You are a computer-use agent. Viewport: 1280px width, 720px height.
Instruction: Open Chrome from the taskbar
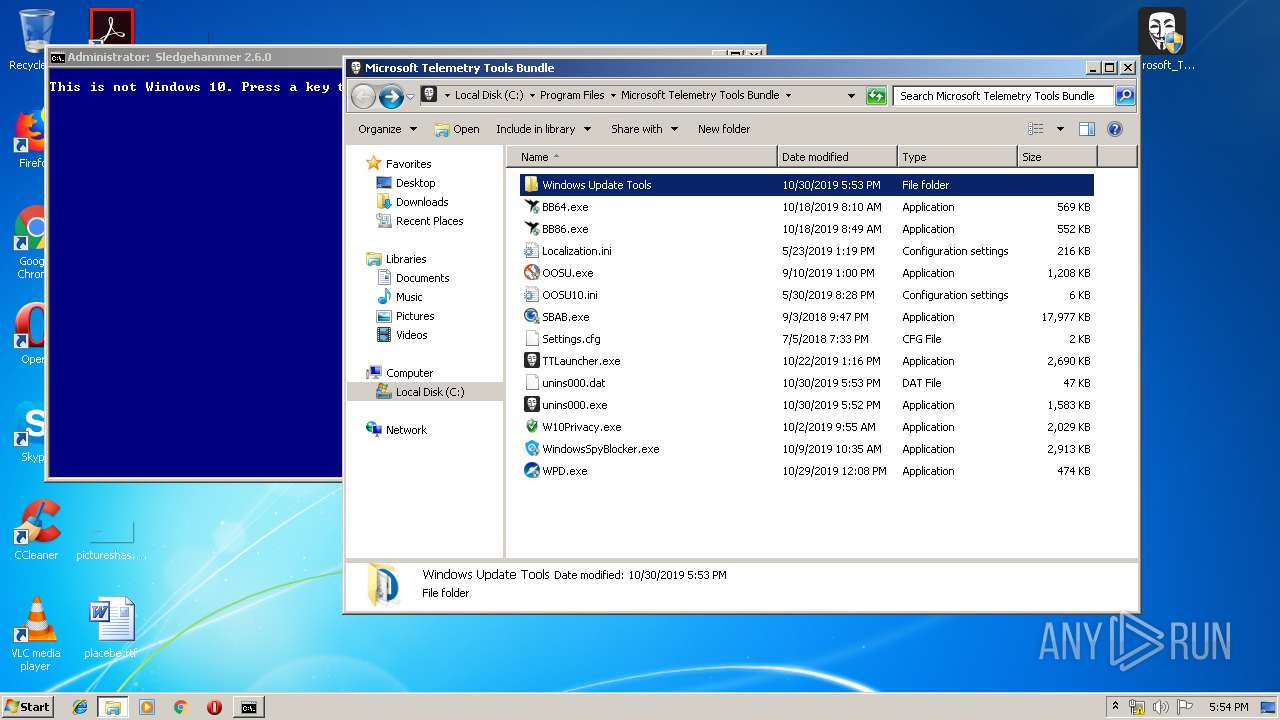point(180,707)
